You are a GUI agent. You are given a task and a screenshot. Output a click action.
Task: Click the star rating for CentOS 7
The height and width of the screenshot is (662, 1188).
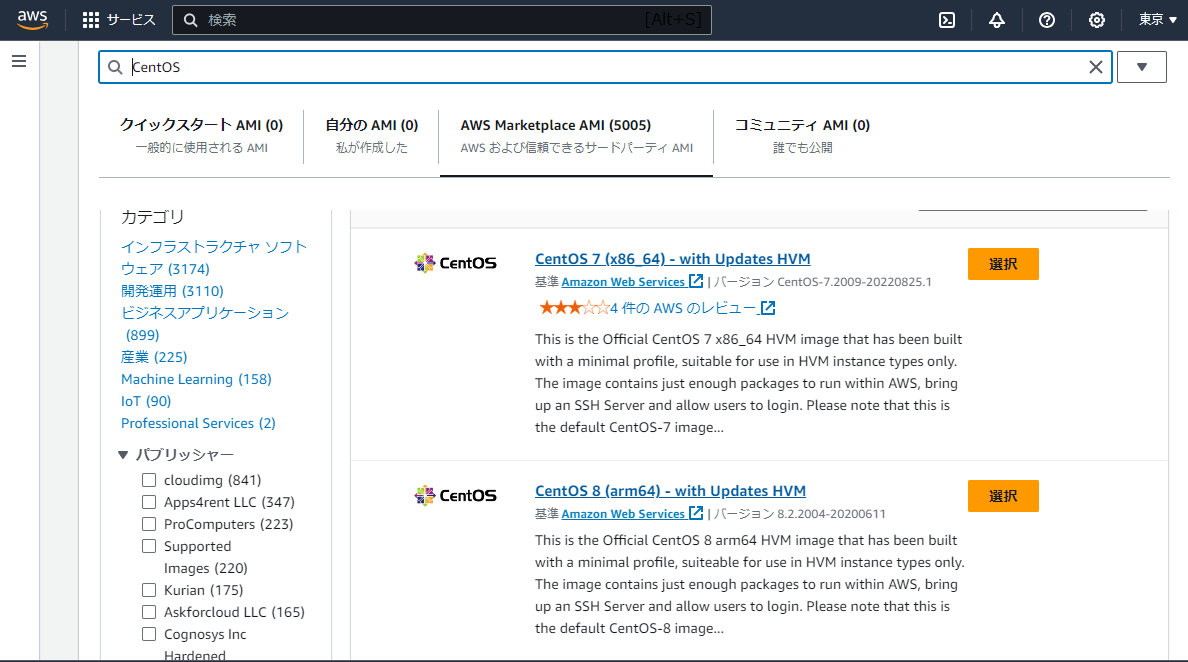click(x=574, y=308)
